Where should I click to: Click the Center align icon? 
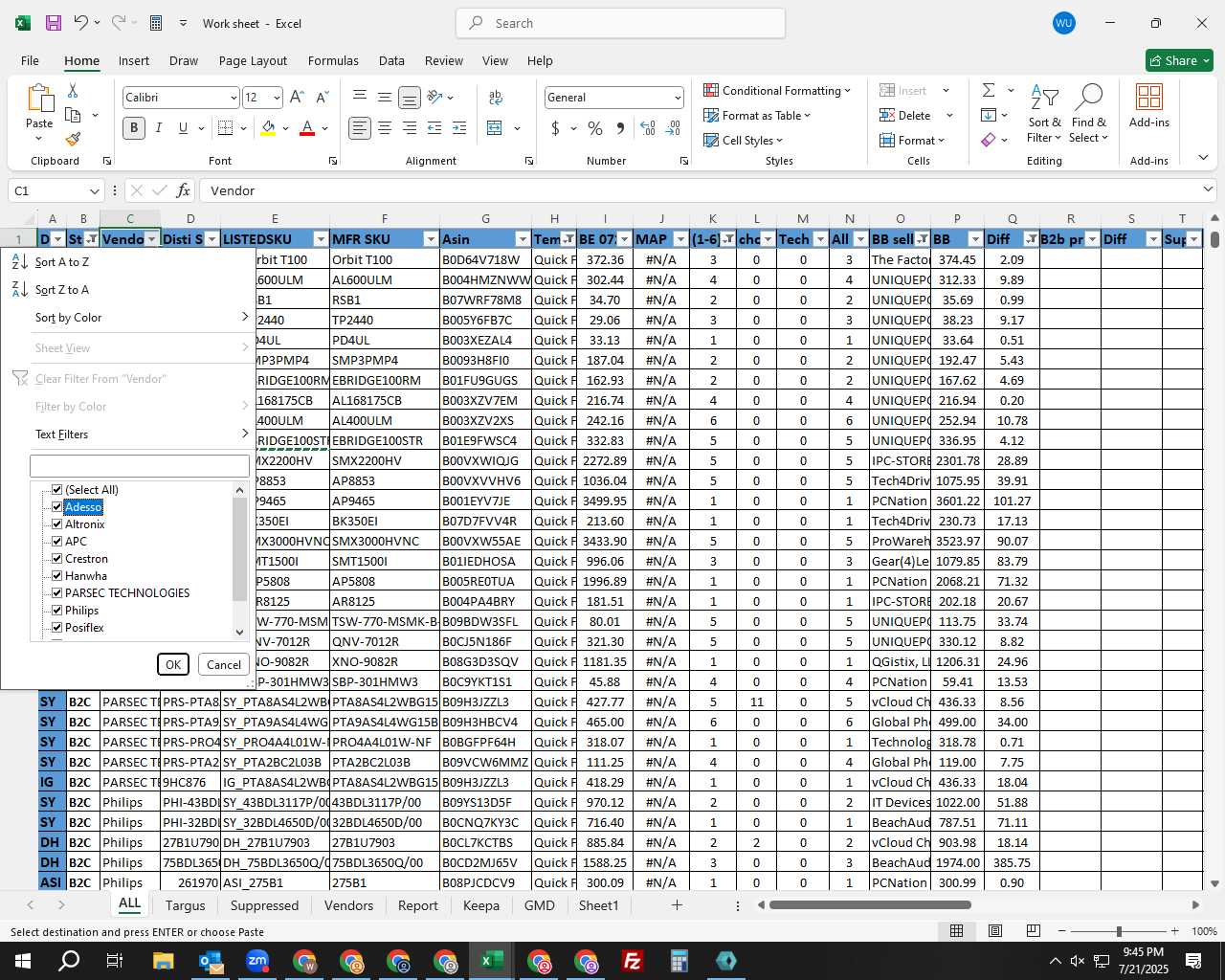385,128
